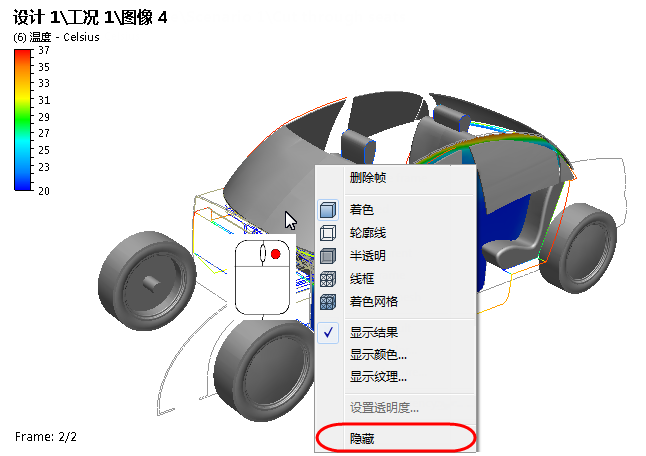Click the 轮廓线 outline cube icon

[x=328, y=233]
